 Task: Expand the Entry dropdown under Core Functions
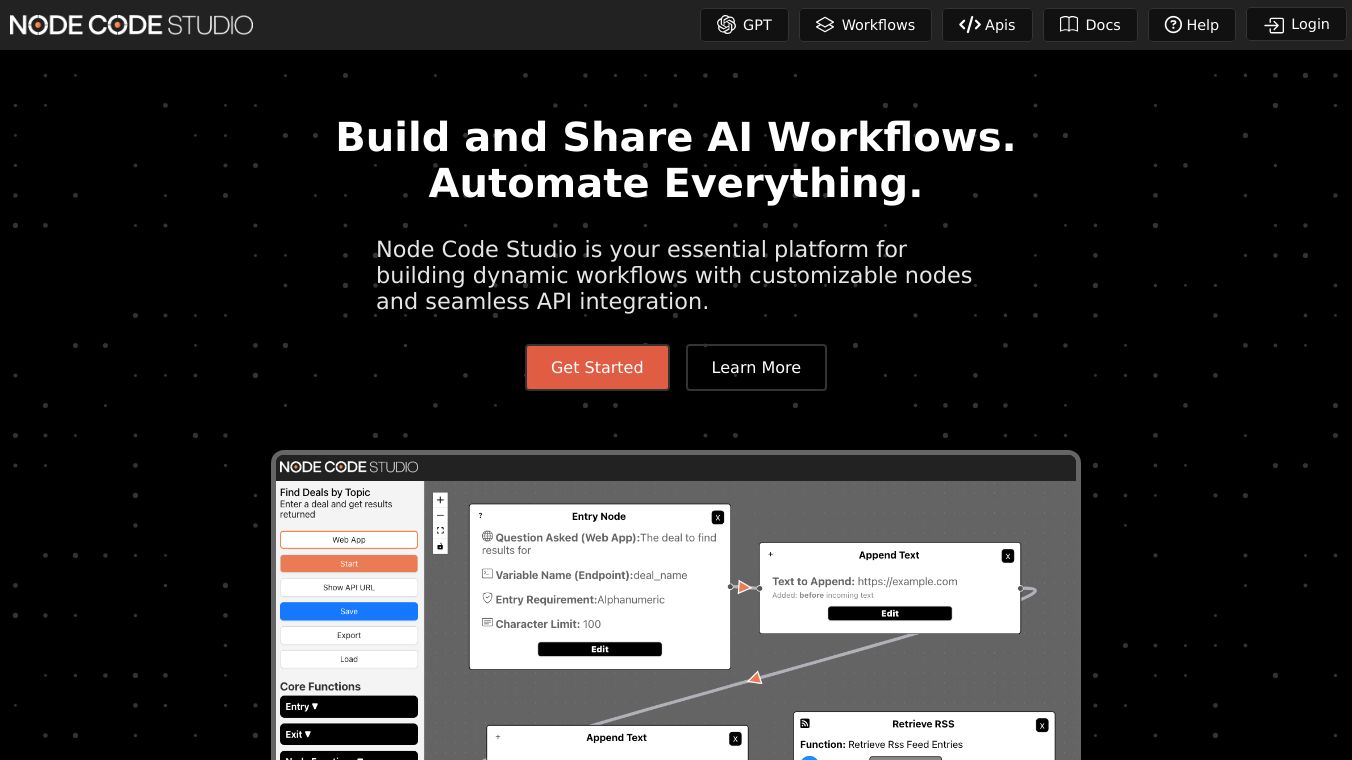(349, 707)
